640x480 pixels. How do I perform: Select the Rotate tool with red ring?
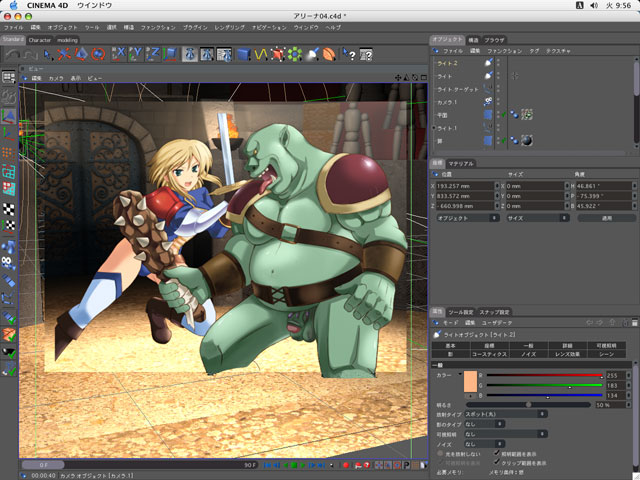coord(98,54)
